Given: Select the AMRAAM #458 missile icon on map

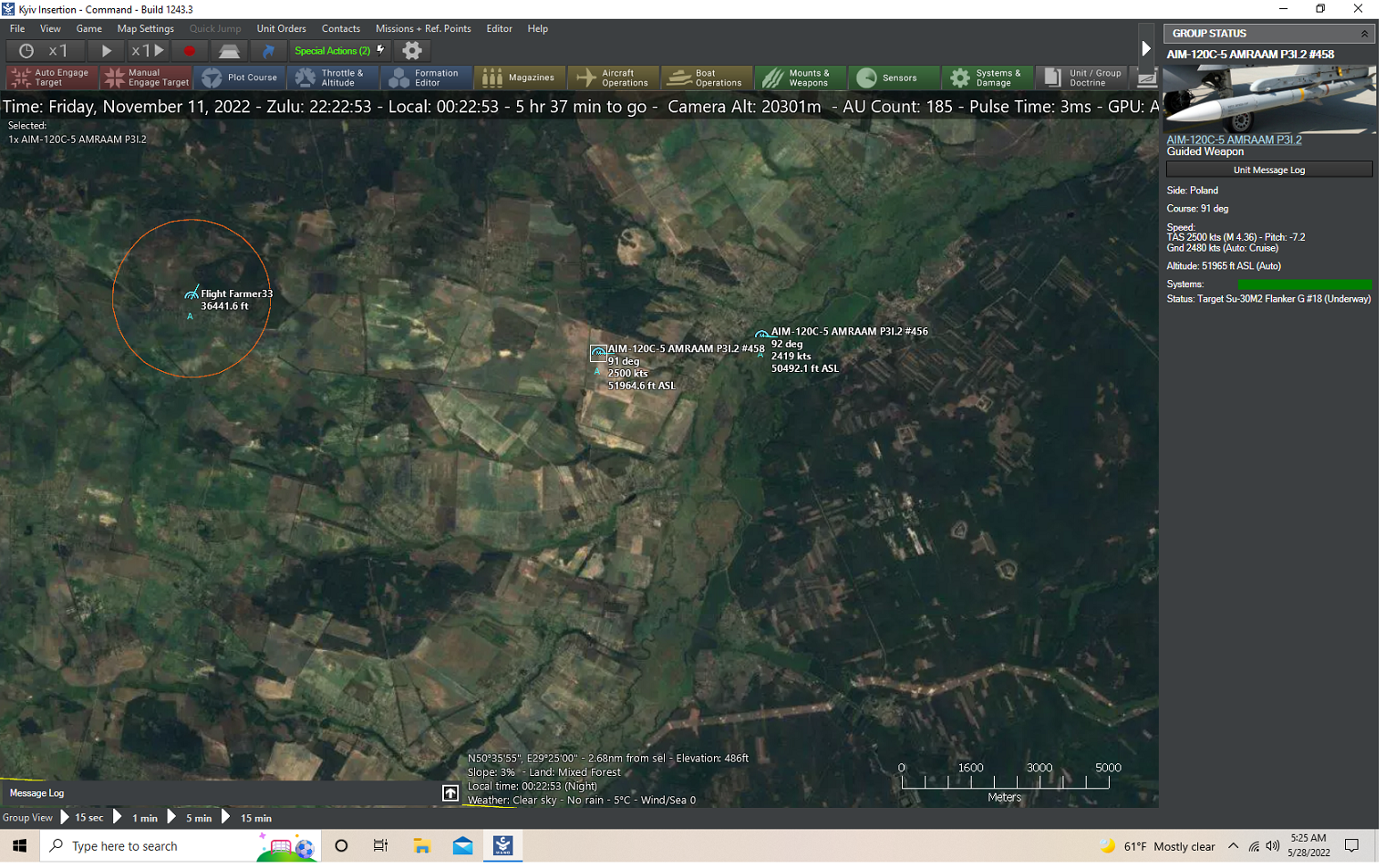Looking at the screenshot, I should (598, 352).
